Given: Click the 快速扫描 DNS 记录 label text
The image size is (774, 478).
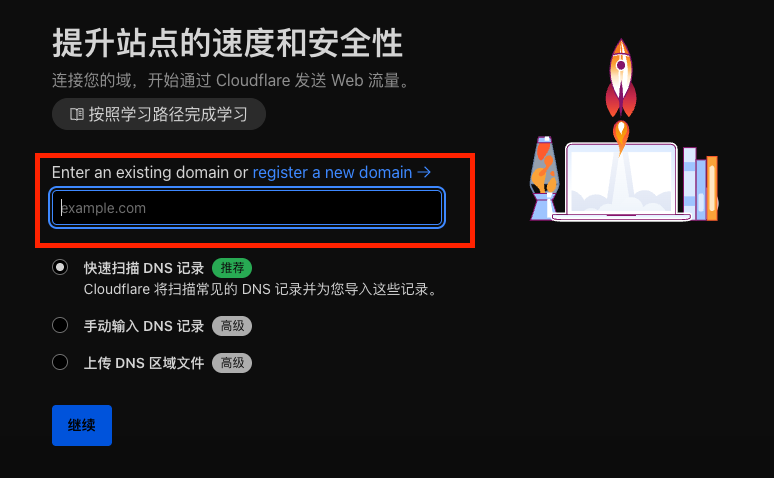Looking at the screenshot, I should pyautogui.click(x=144, y=268).
